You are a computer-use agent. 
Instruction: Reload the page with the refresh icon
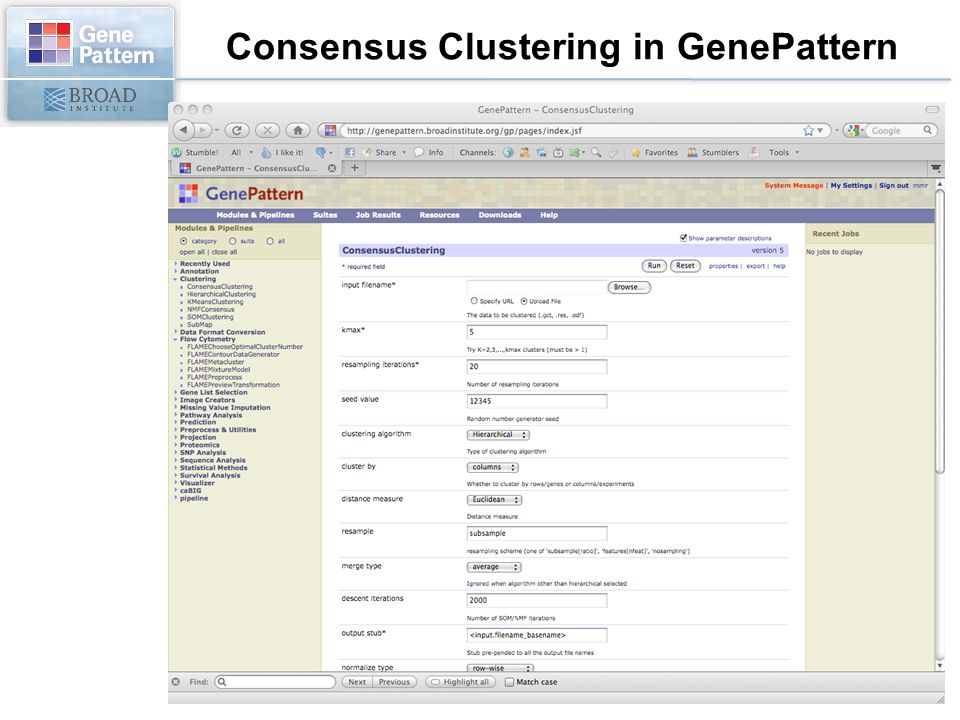(x=236, y=130)
